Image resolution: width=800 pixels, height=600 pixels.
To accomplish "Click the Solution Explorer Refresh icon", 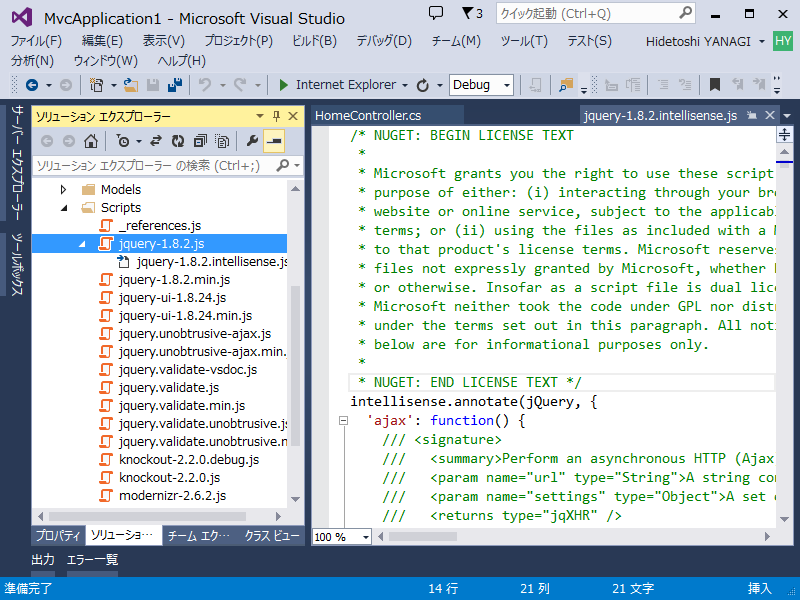I will tap(178, 141).
